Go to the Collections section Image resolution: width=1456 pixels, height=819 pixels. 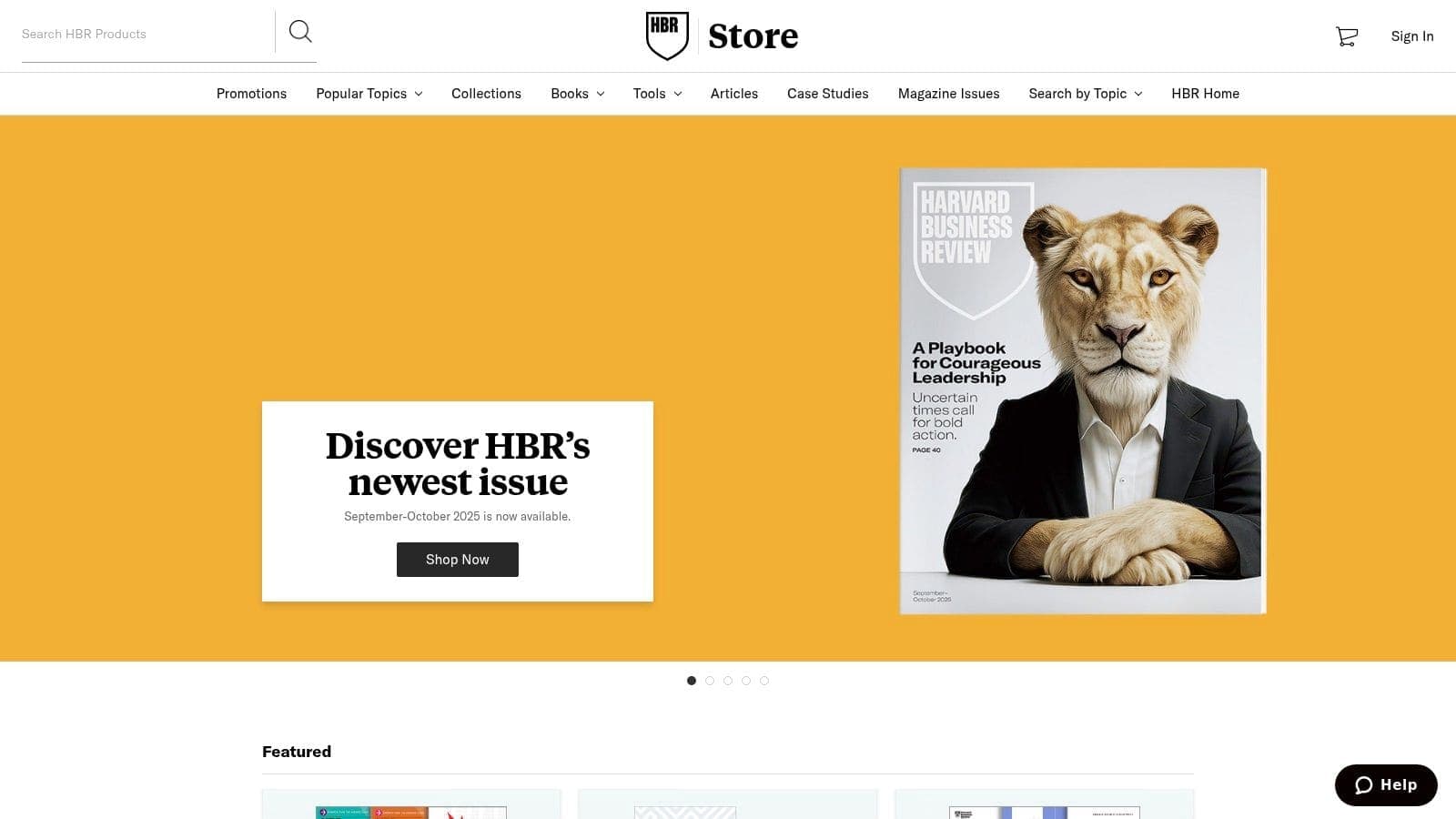click(486, 93)
